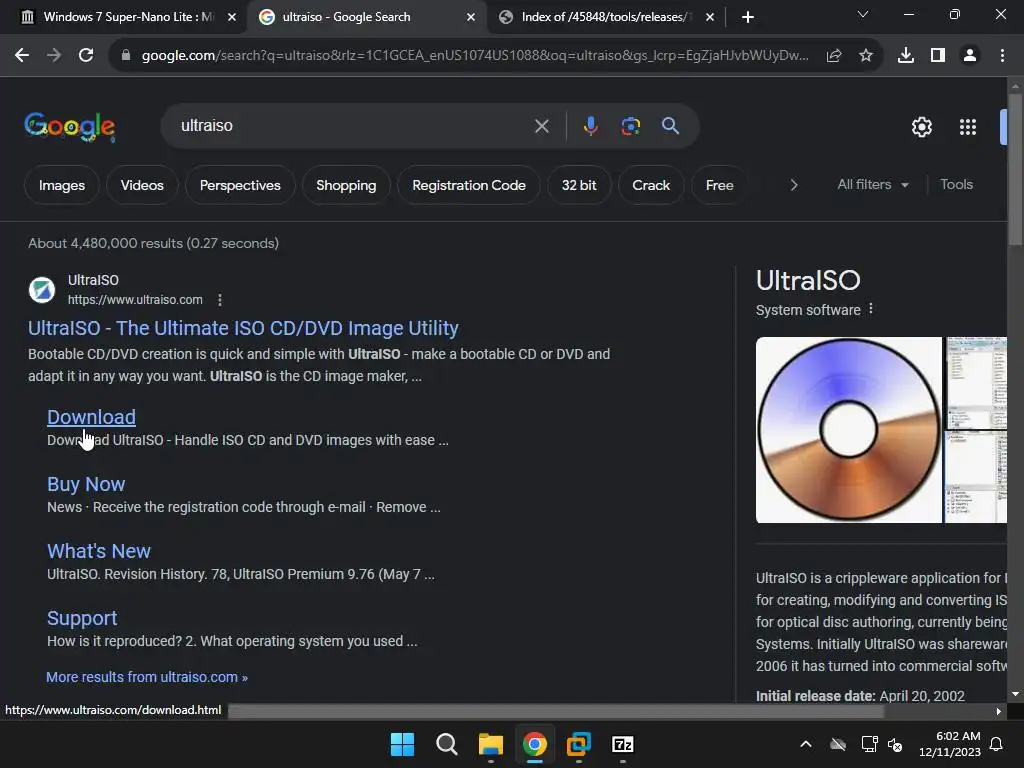Open Windows taskbar Search
This screenshot has width=1024, height=768.
pyautogui.click(x=447, y=744)
